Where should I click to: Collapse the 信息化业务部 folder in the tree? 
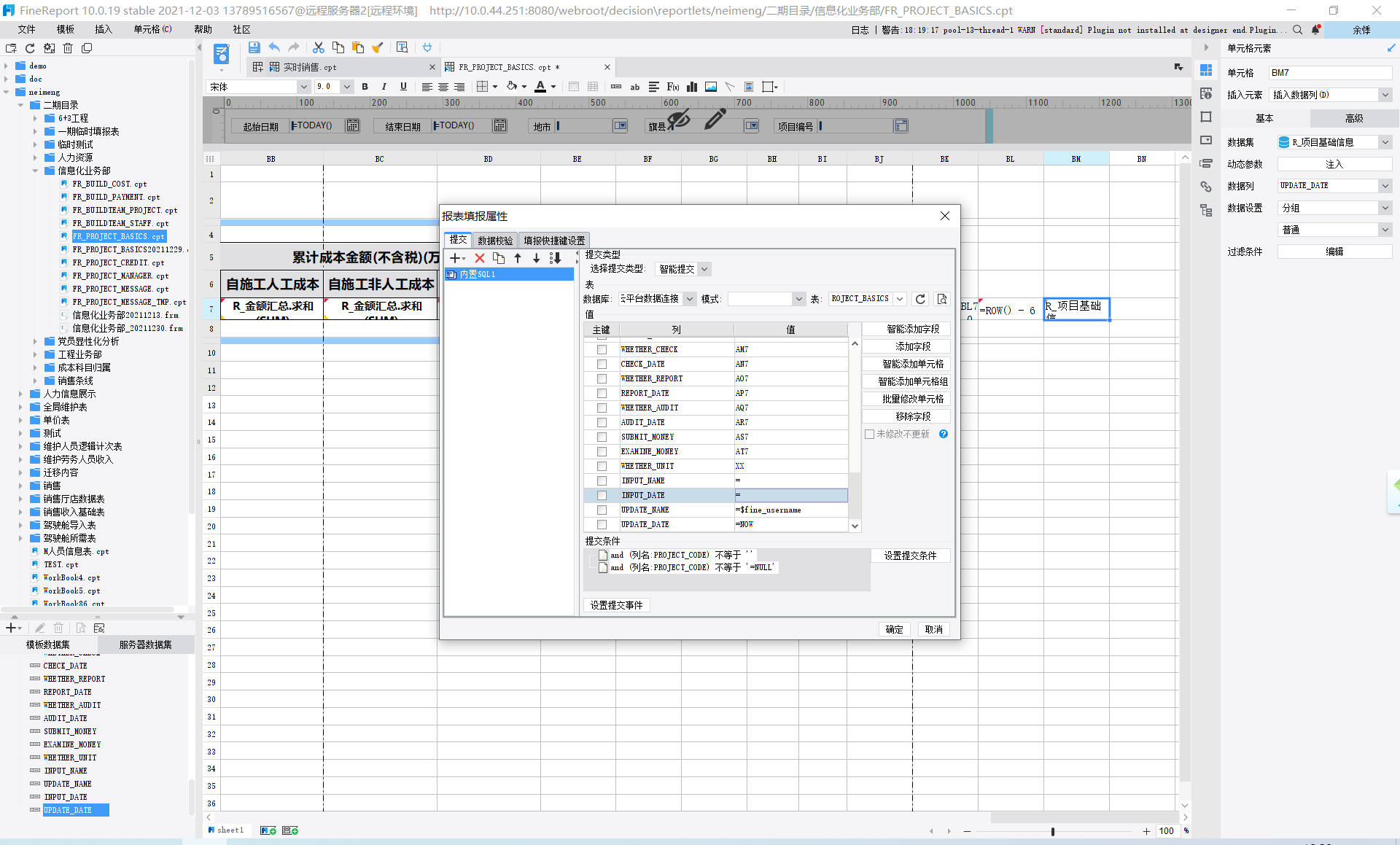coord(35,171)
